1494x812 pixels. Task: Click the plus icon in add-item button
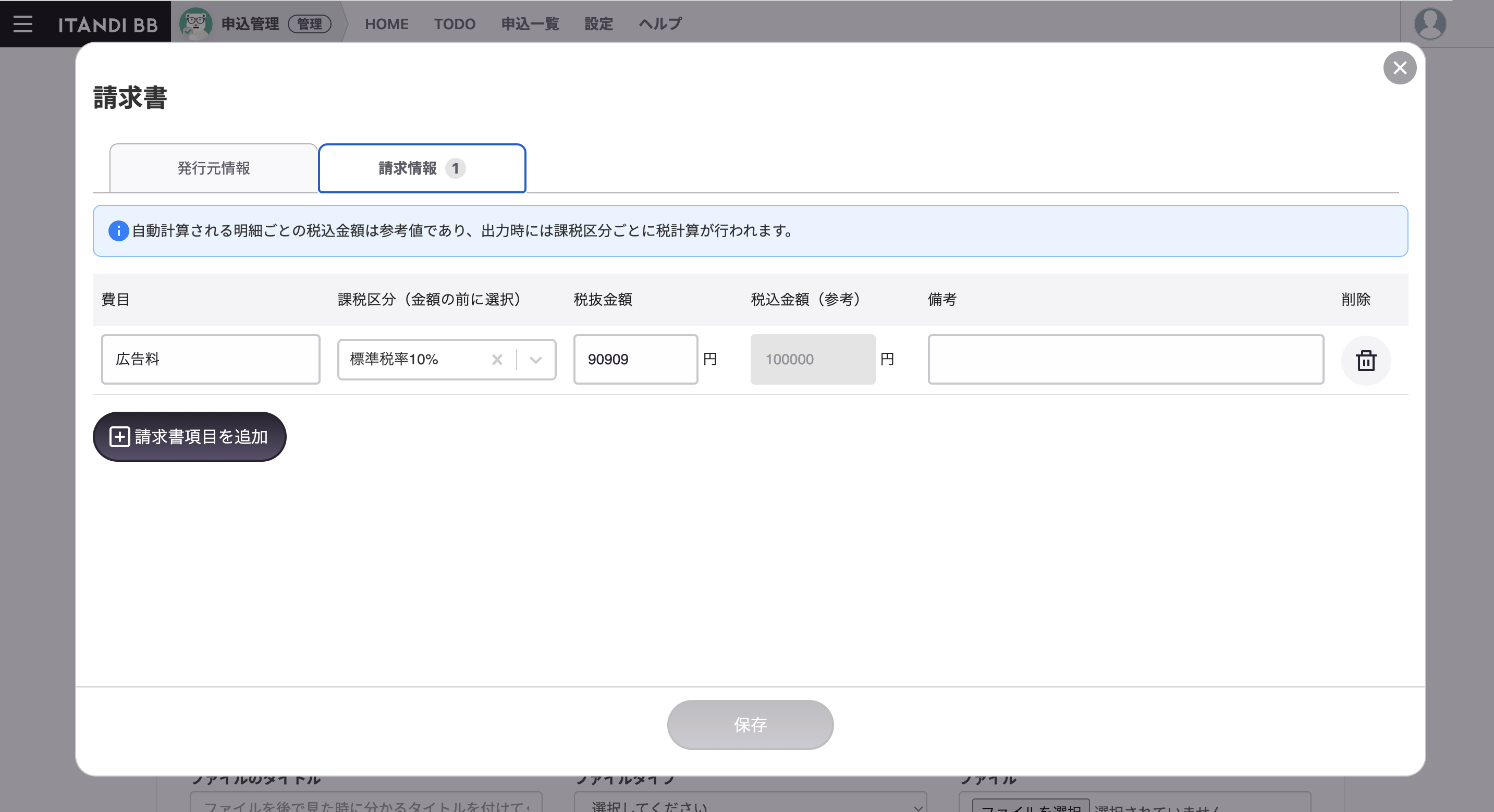click(119, 437)
